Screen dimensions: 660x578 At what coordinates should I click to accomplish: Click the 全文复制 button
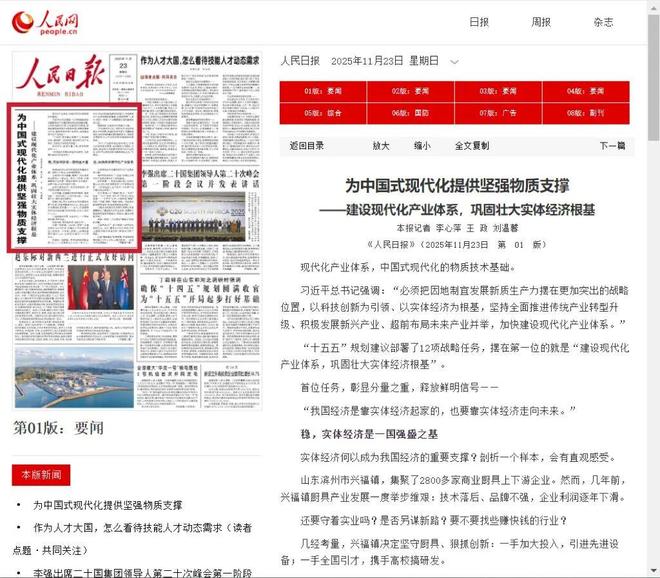[472, 146]
